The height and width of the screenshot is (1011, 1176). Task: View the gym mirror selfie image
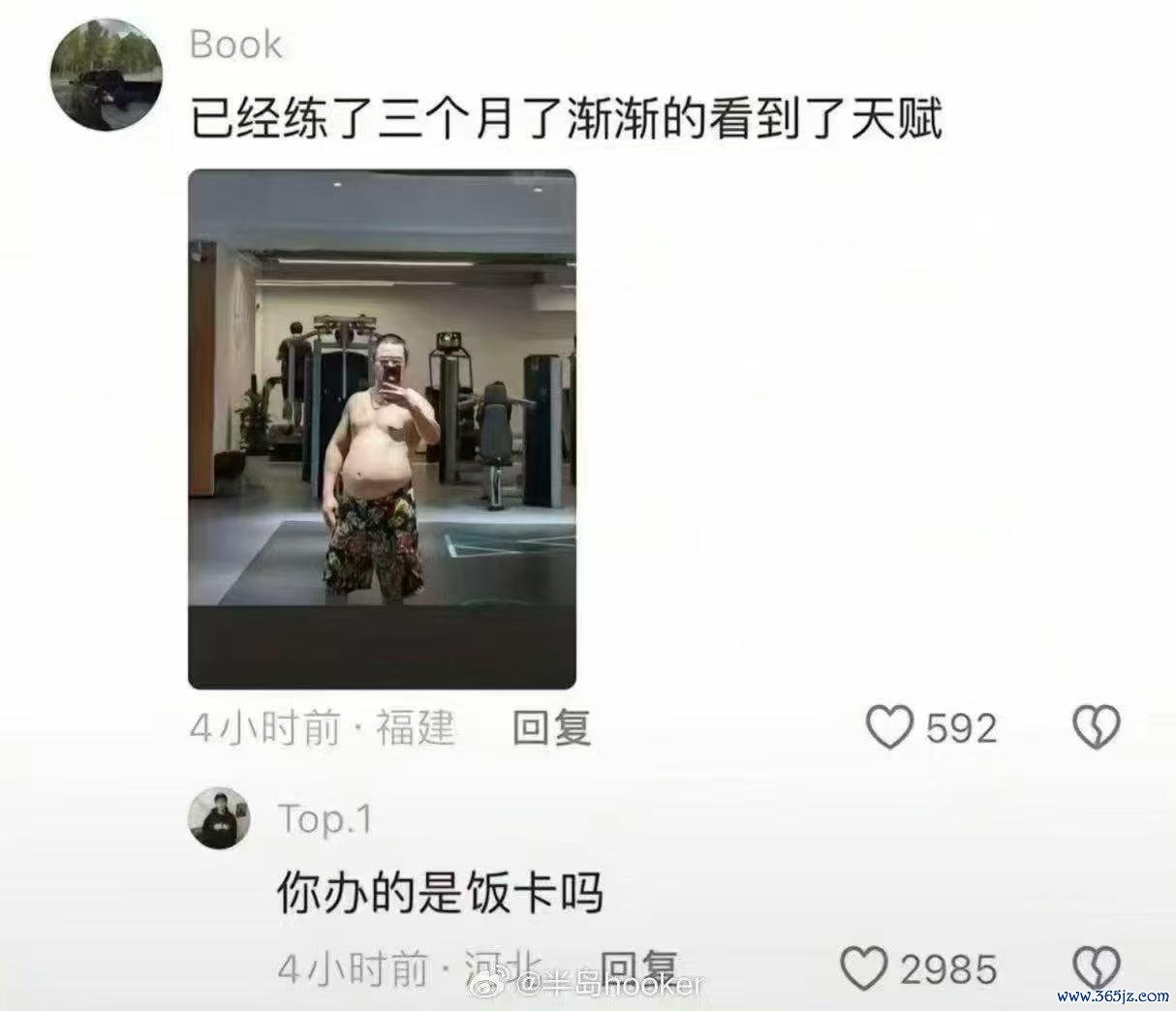(x=382, y=429)
